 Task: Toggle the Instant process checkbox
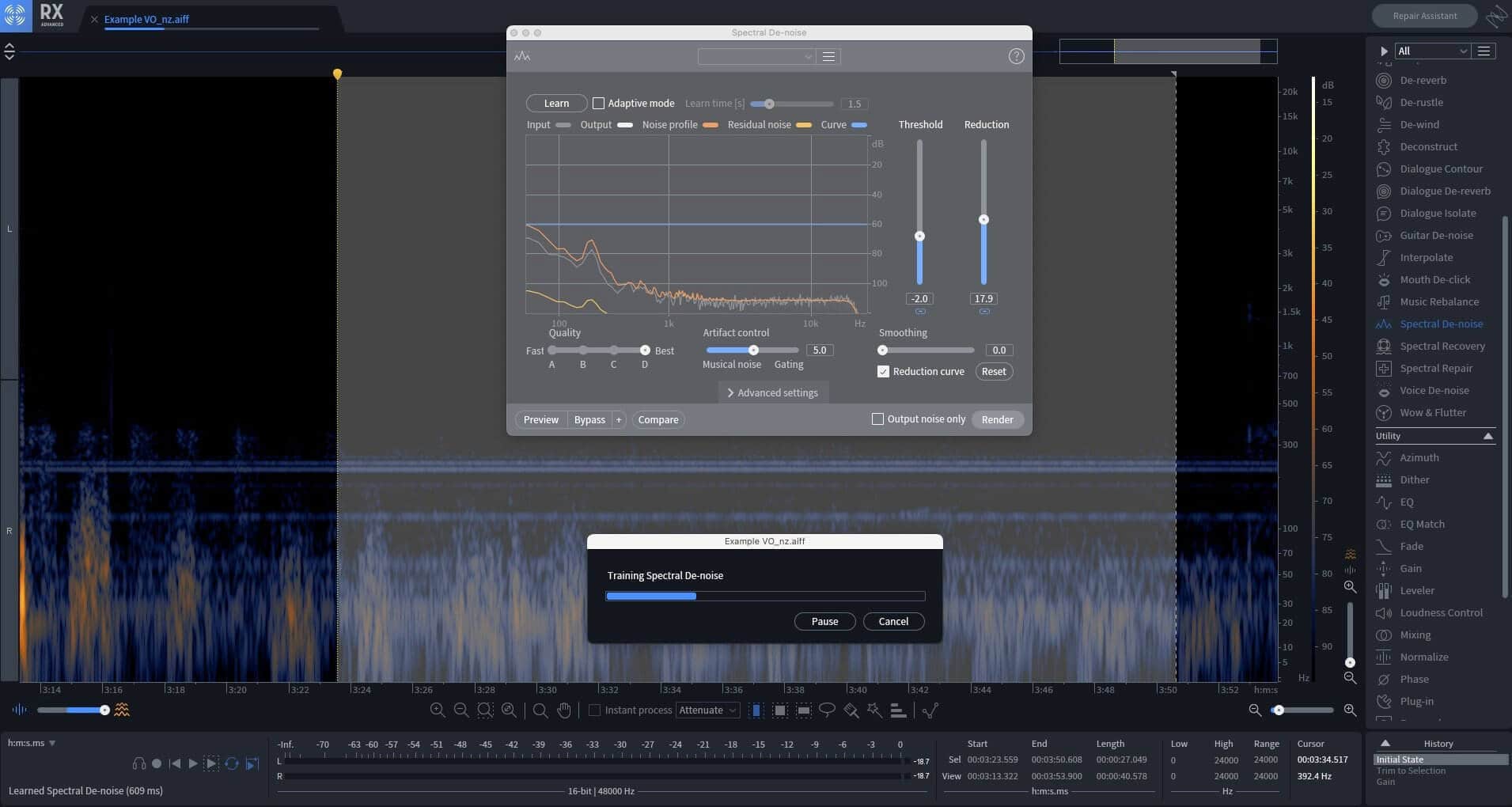pyautogui.click(x=594, y=710)
